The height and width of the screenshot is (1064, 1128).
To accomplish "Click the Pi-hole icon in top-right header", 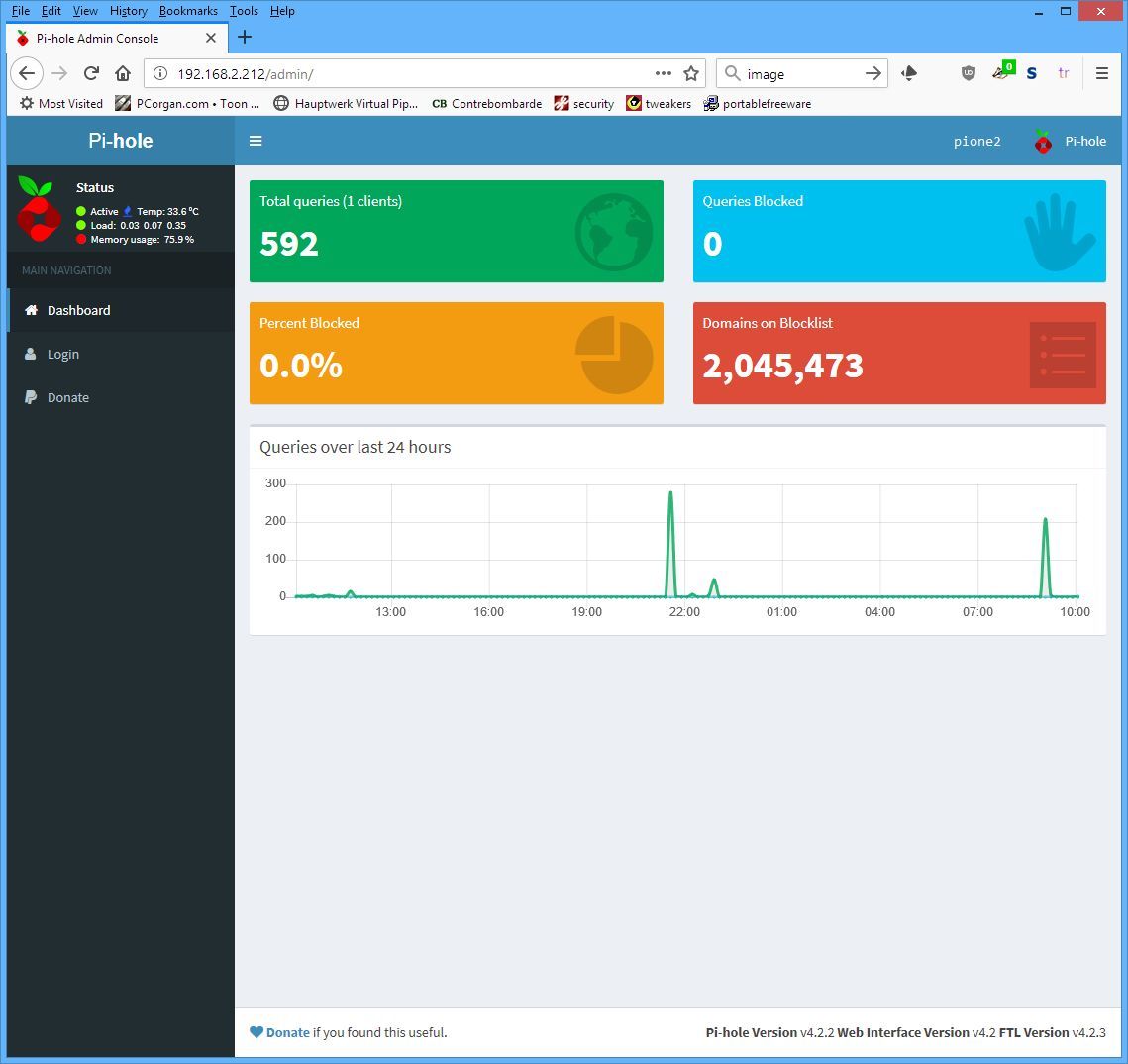I will point(1043,141).
